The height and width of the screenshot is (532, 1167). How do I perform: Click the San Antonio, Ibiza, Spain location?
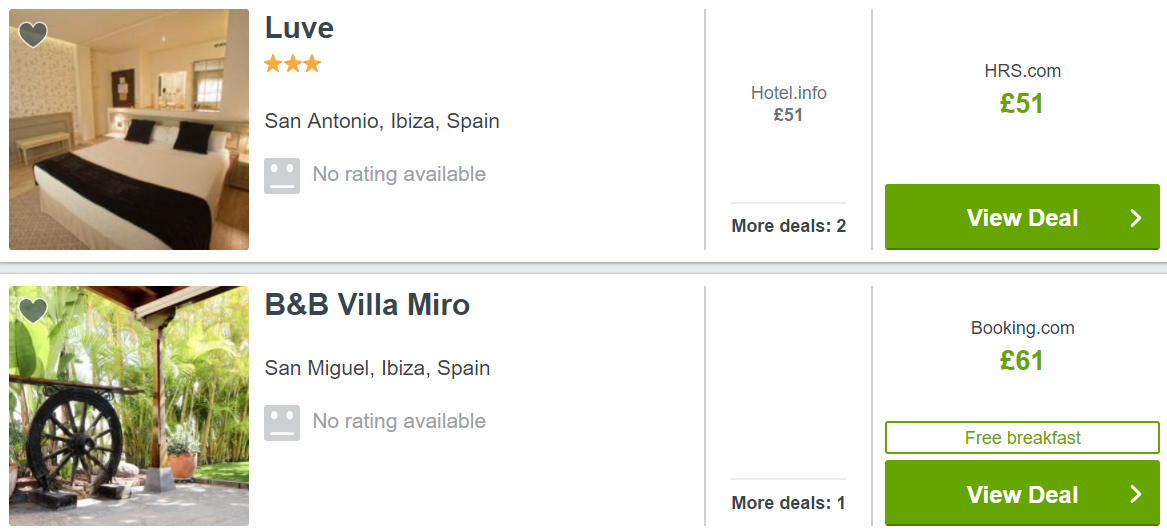(382, 121)
